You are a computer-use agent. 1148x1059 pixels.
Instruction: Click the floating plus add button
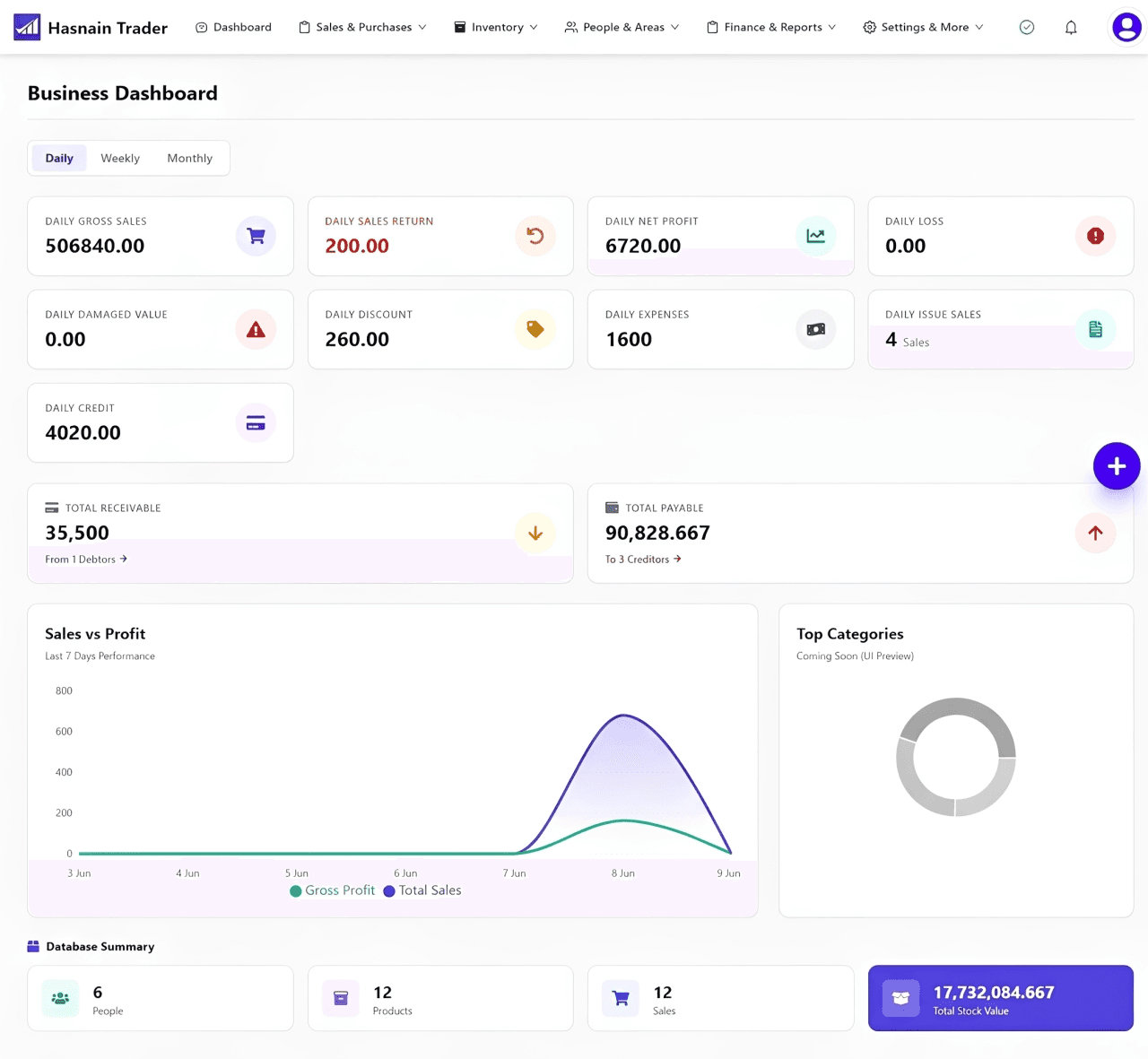click(1117, 466)
